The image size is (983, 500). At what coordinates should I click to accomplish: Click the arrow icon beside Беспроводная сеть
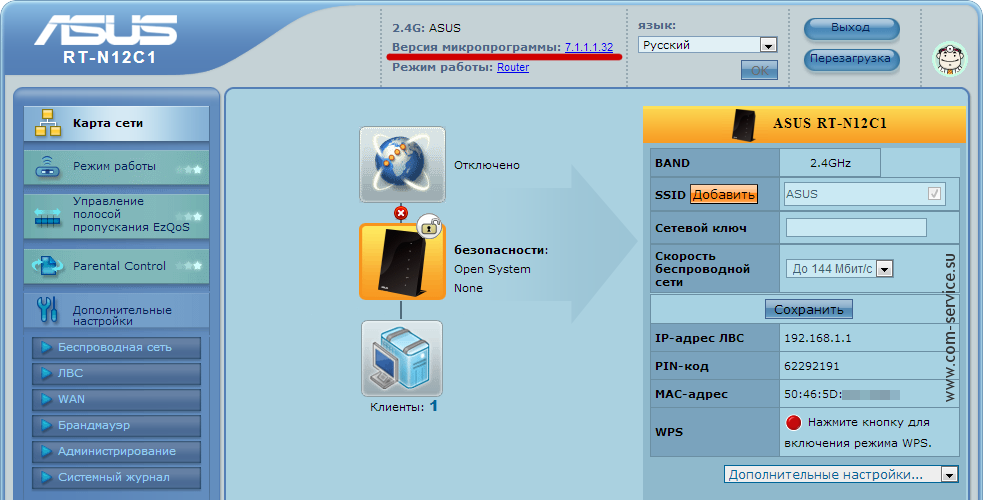tap(46, 348)
